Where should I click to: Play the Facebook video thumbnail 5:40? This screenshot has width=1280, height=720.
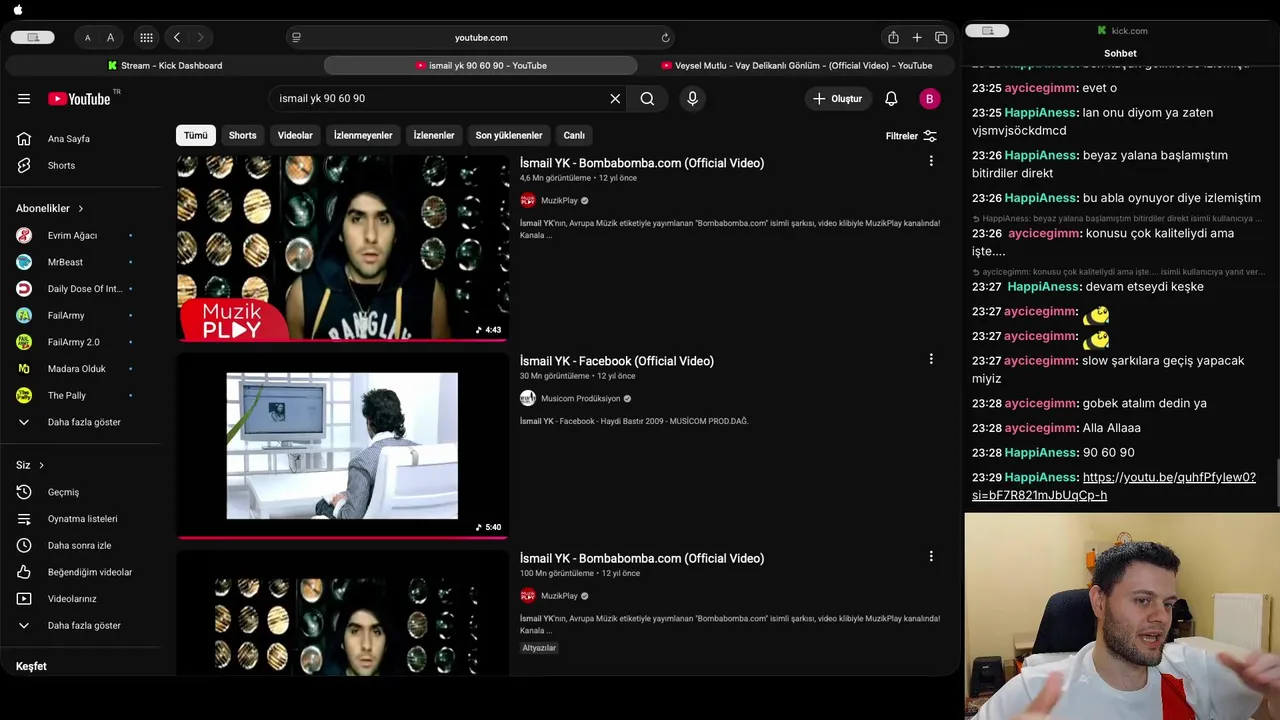click(x=343, y=446)
